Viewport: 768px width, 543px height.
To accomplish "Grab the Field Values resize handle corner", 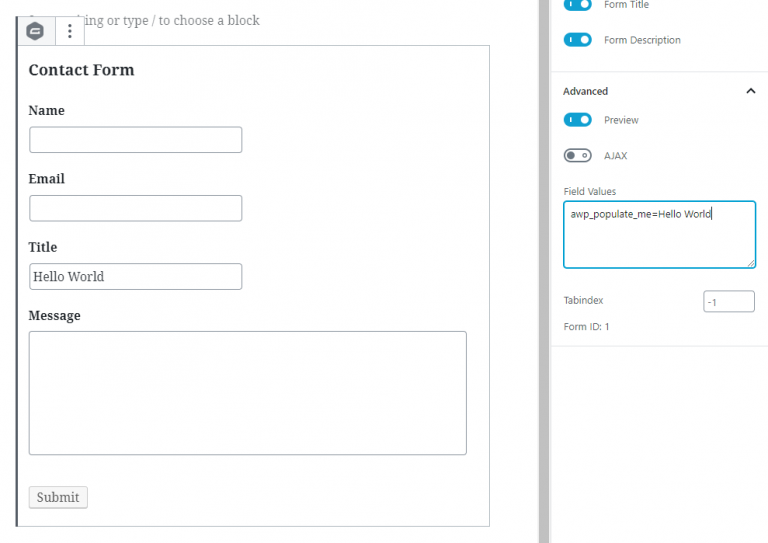I will [x=750, y=263].
